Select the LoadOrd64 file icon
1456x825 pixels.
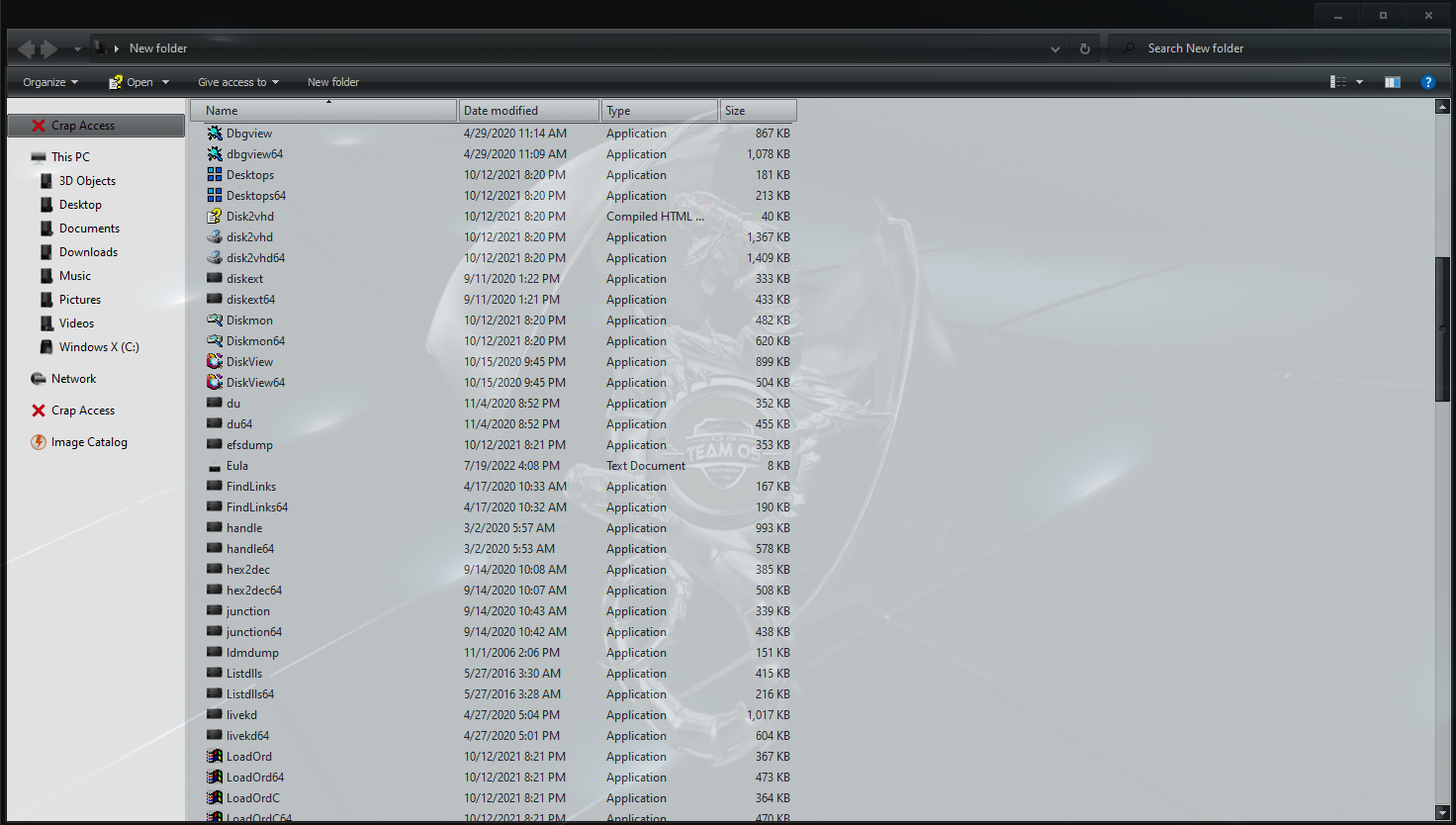[x=215, y=777]
